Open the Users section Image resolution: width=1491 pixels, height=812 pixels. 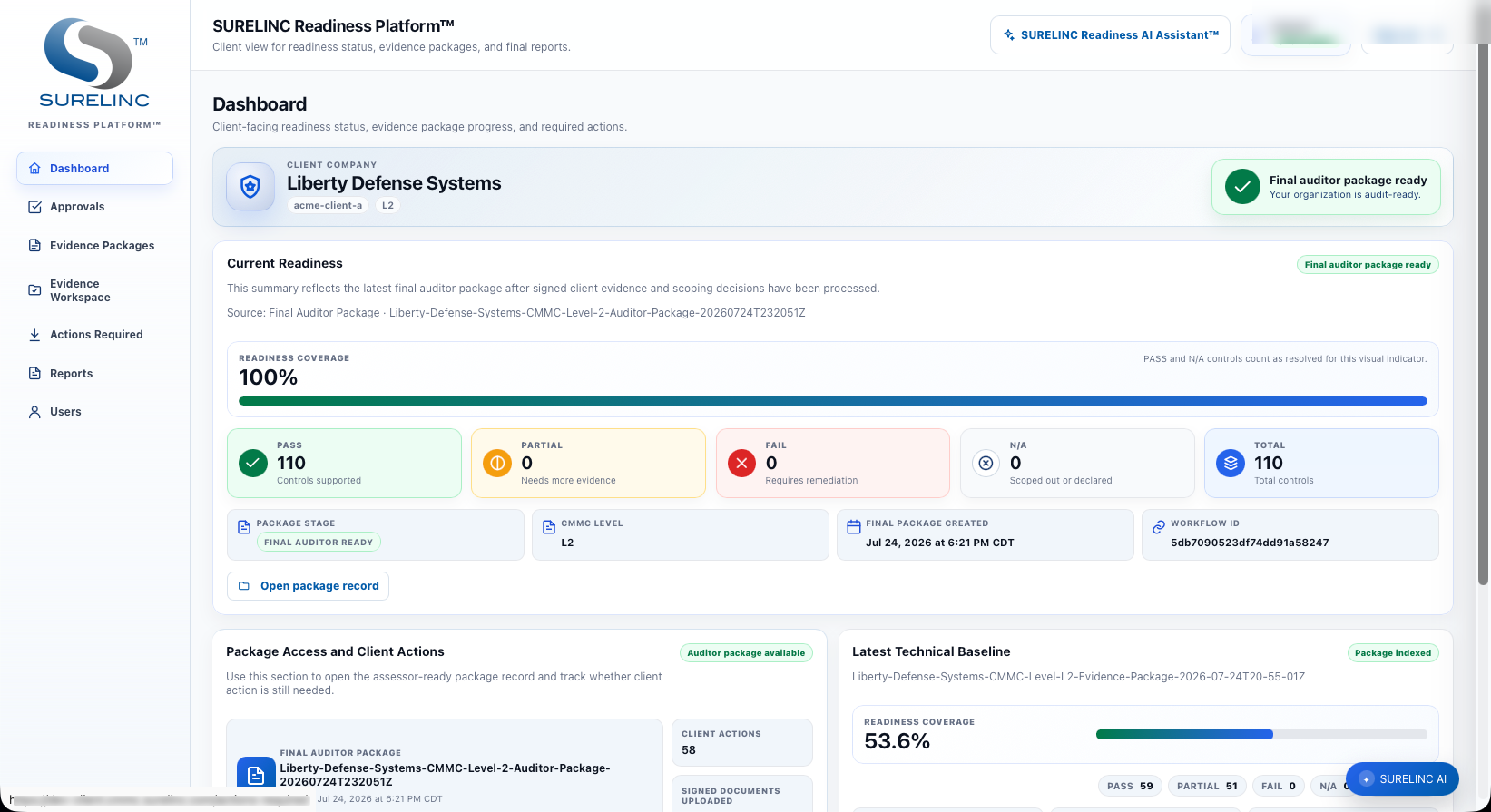pos(94,412)
